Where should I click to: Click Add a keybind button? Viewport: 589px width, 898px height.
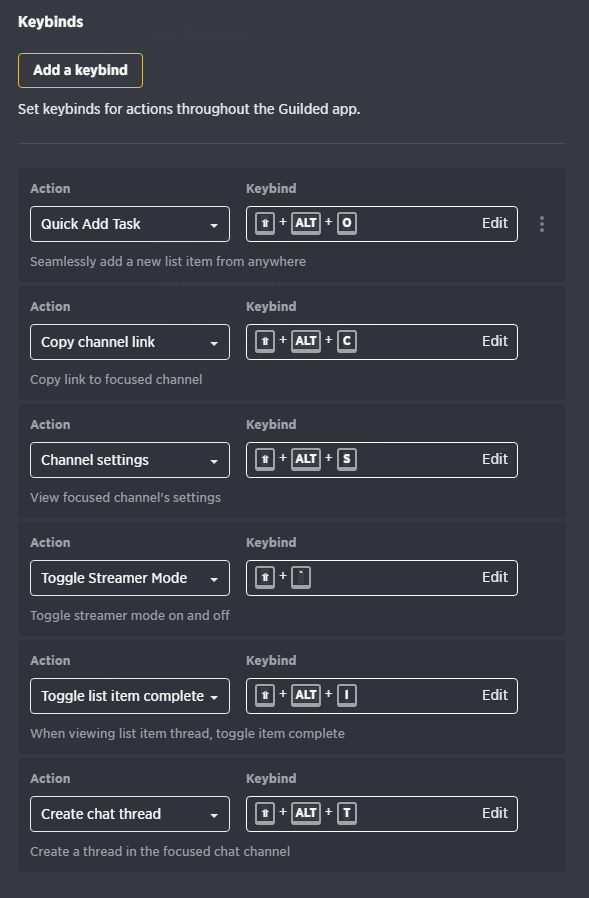pyautogui.click(x=80, y=70)
